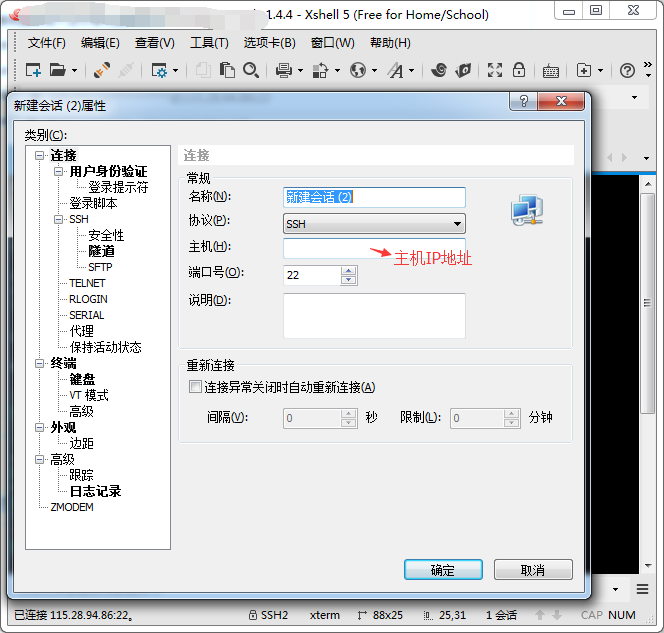This screenshot has width=664, height=633.
Task: Click the 取消 button
Action: tap(533, 569)
